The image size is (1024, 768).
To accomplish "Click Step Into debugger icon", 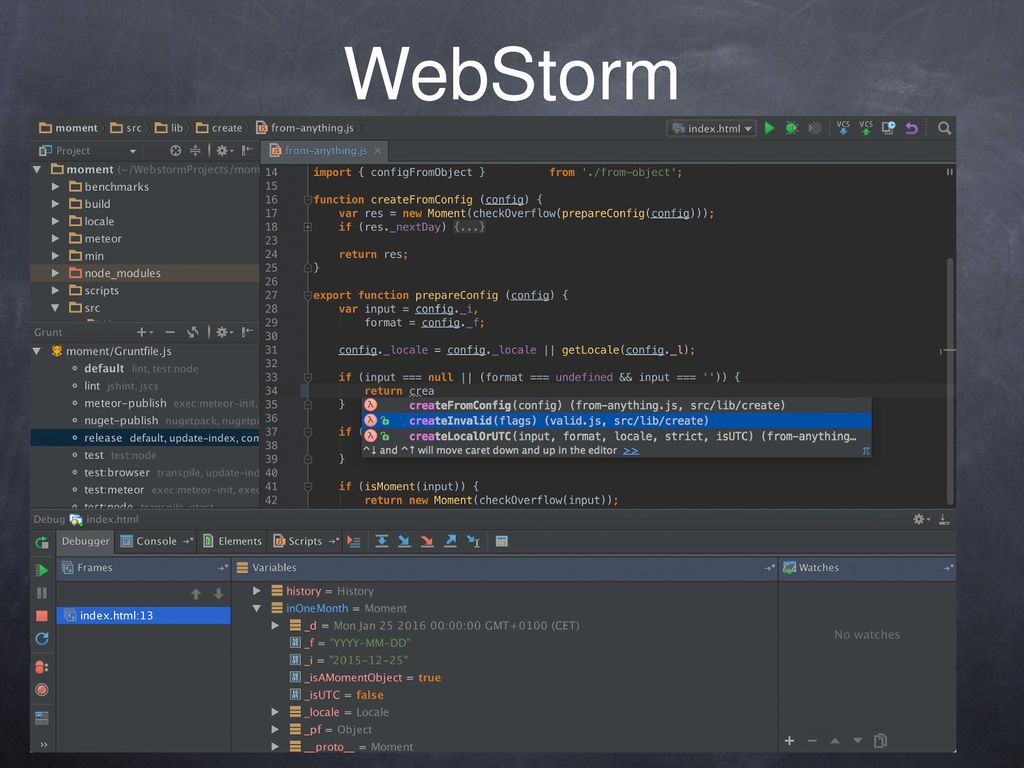I will coord(404,541).
